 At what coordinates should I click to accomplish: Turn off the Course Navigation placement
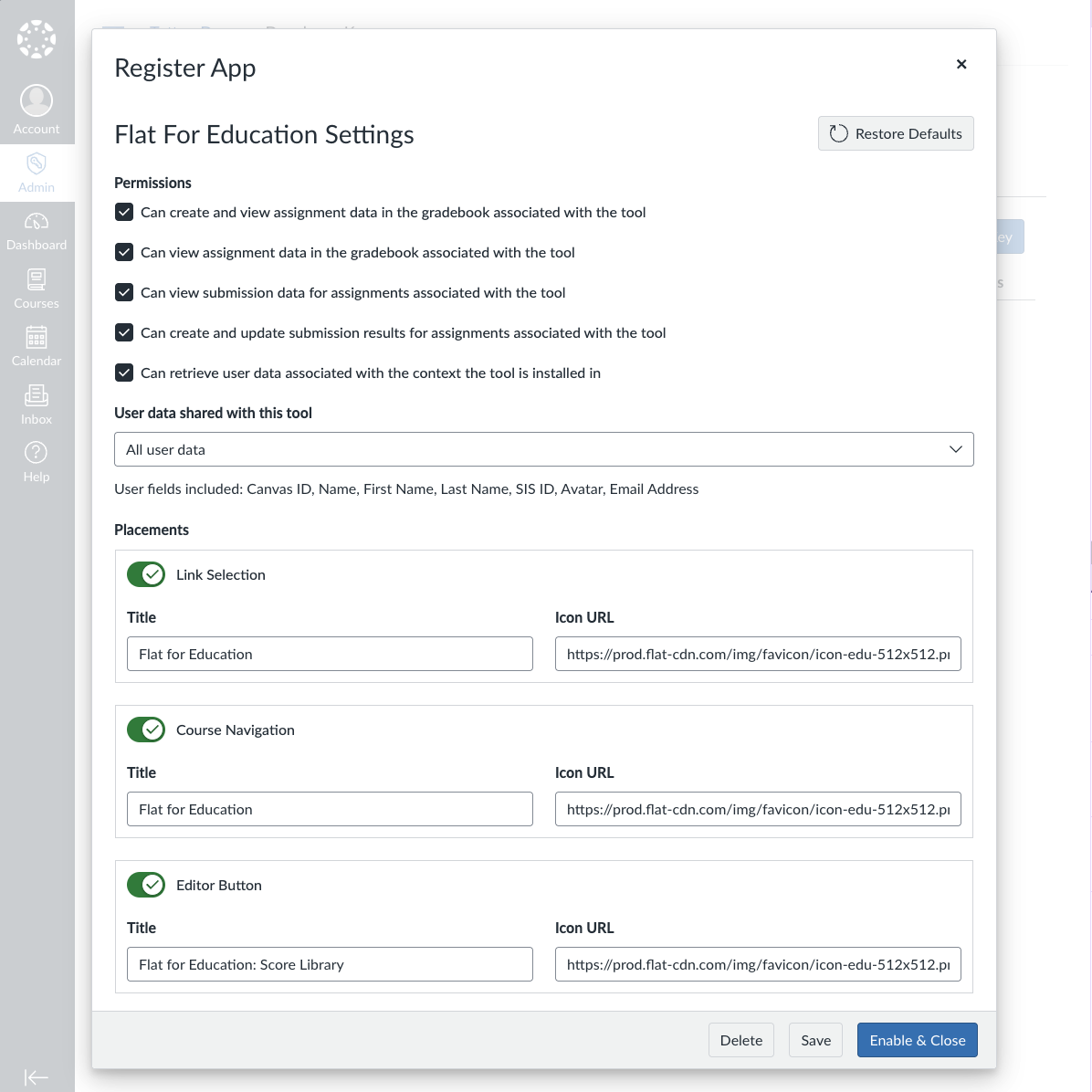point(145,730)
